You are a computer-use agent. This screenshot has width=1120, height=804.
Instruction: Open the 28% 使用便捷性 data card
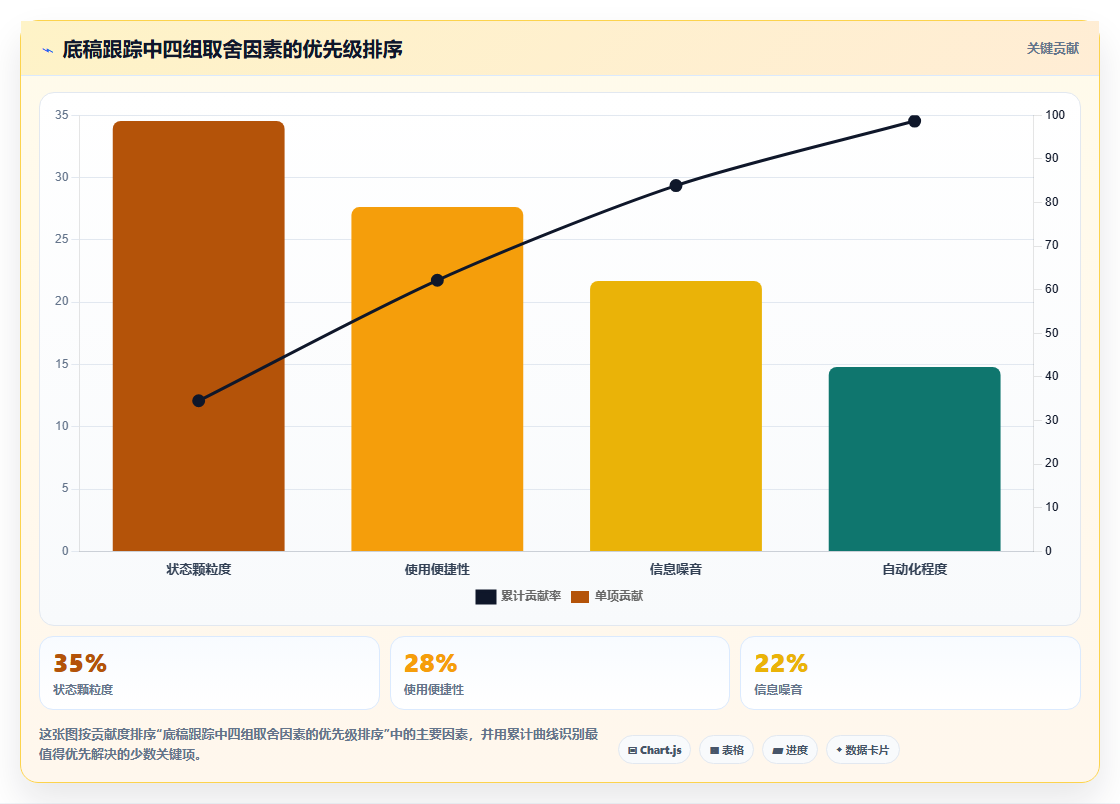coord(559,673)
